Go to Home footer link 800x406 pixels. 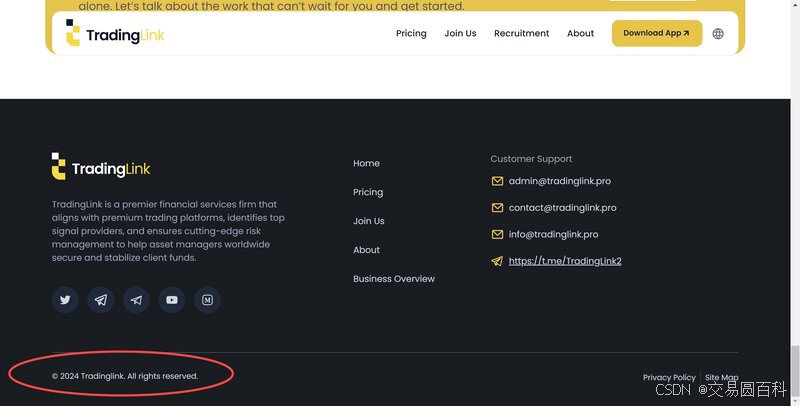point(366,163)
